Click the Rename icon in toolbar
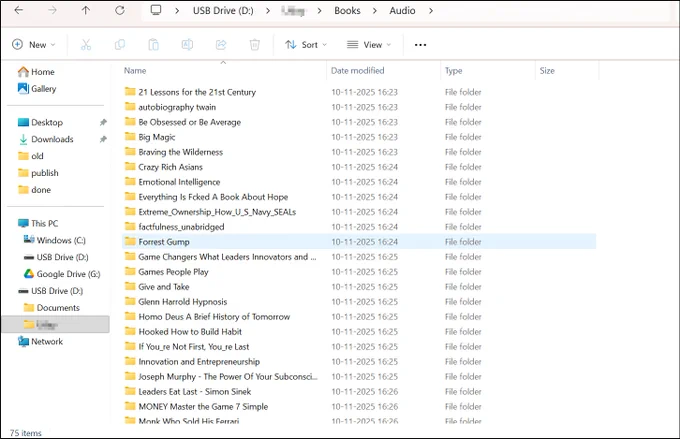The height and width of the screenshot is (439, 680). coord(187,44)
